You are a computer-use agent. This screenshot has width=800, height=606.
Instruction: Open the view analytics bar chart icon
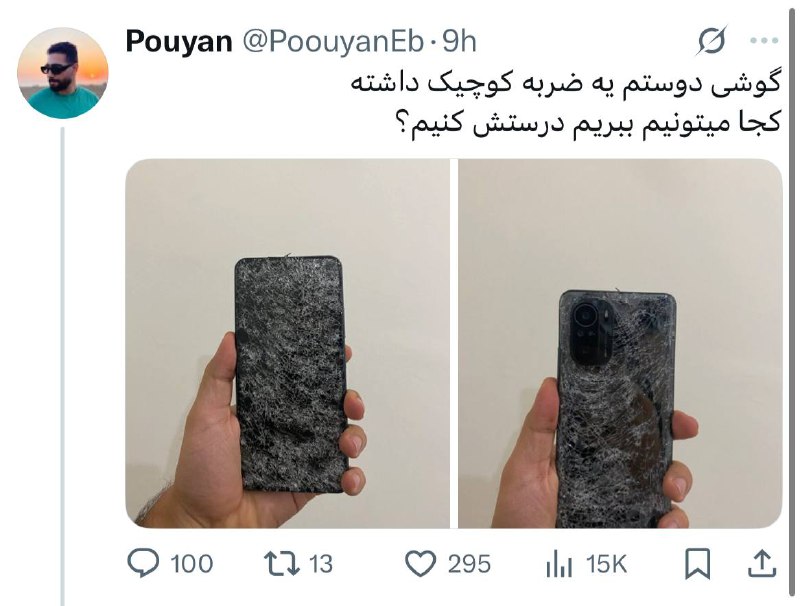coord(559,564)
